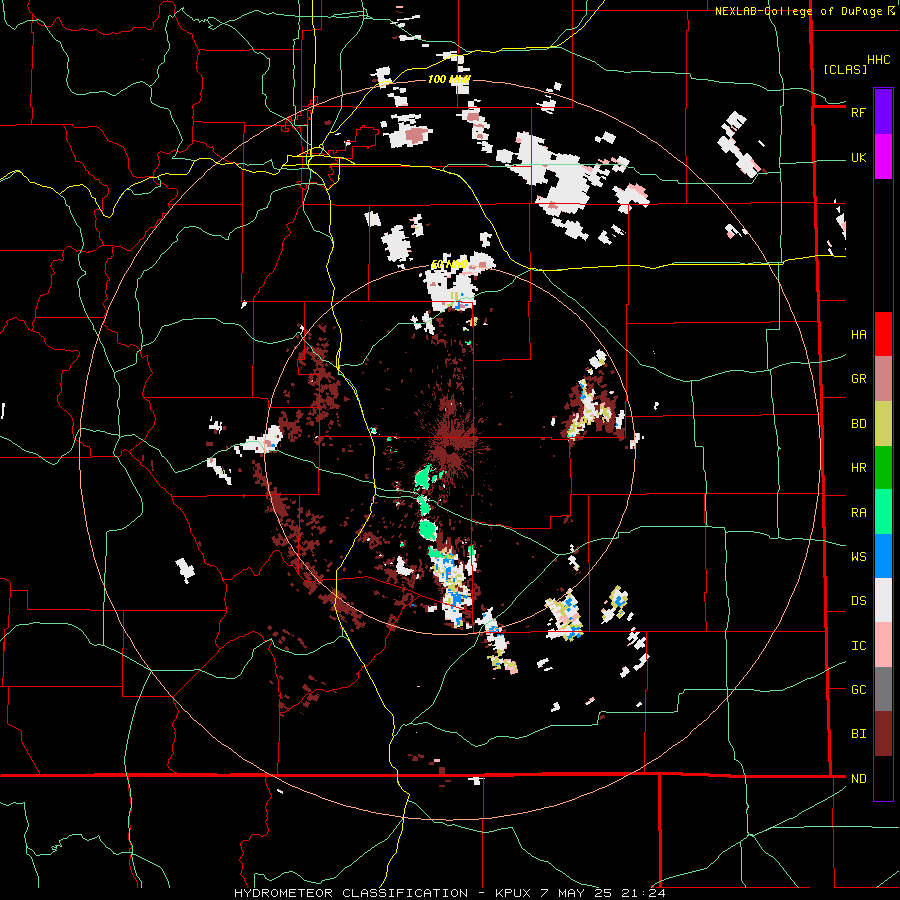Click the HR legend label text
Screen dimensions: 900x900
pyautogui.click(x=858, y=468)
